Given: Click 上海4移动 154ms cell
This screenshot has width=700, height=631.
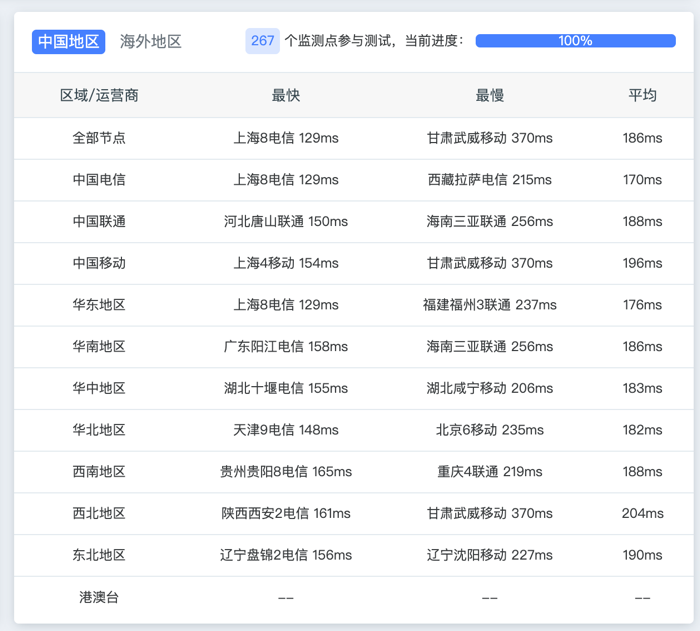Looking at the screenshot, I should [x=286, y=263].
